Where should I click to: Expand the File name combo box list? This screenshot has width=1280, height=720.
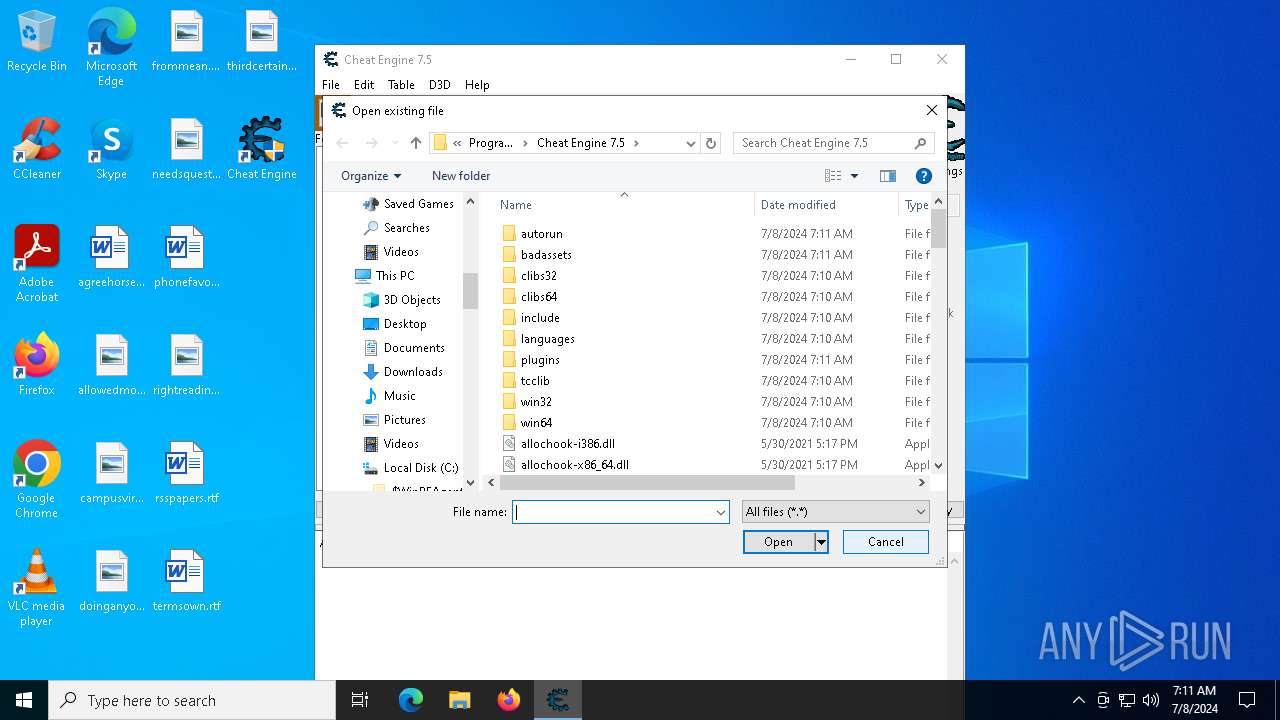720,512
